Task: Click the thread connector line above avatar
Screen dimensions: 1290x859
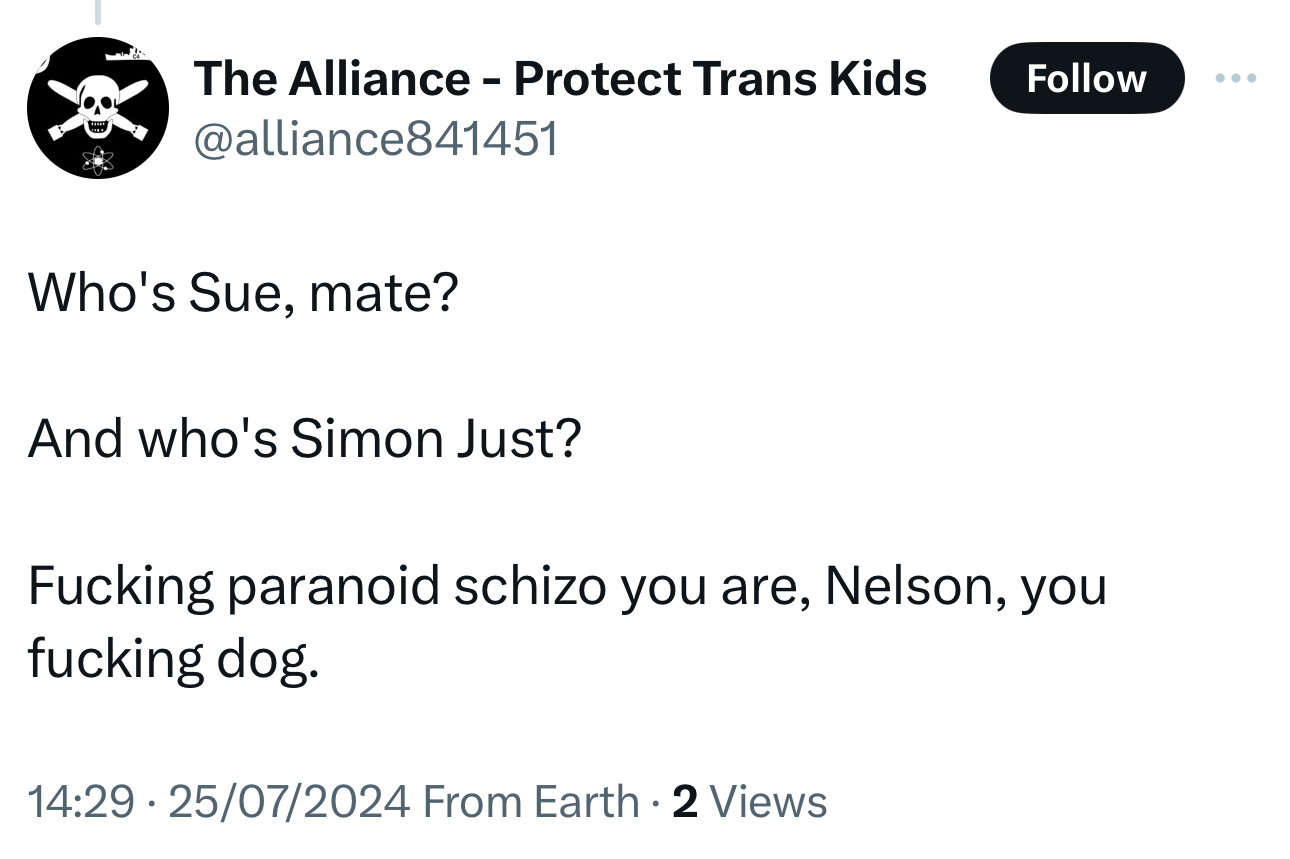Action: (x=97, y=11)
